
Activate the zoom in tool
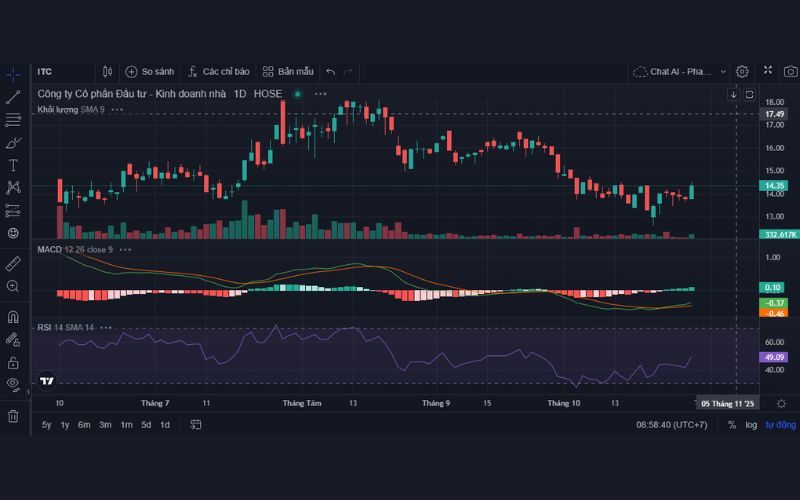pyautogui.click(x=13, y=286)
